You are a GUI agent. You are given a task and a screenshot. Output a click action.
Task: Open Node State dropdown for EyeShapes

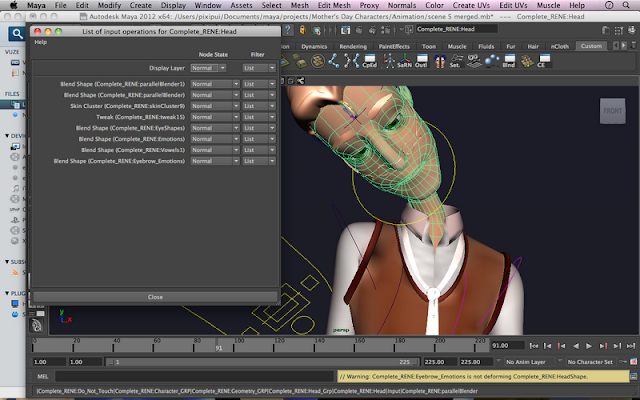coord(215,128)
